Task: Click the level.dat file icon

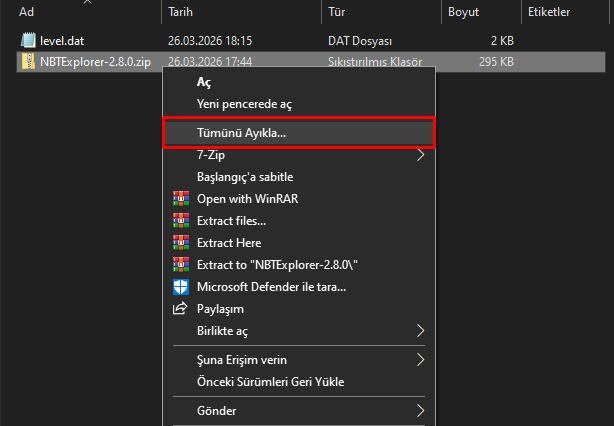Action: pos(28,41)
